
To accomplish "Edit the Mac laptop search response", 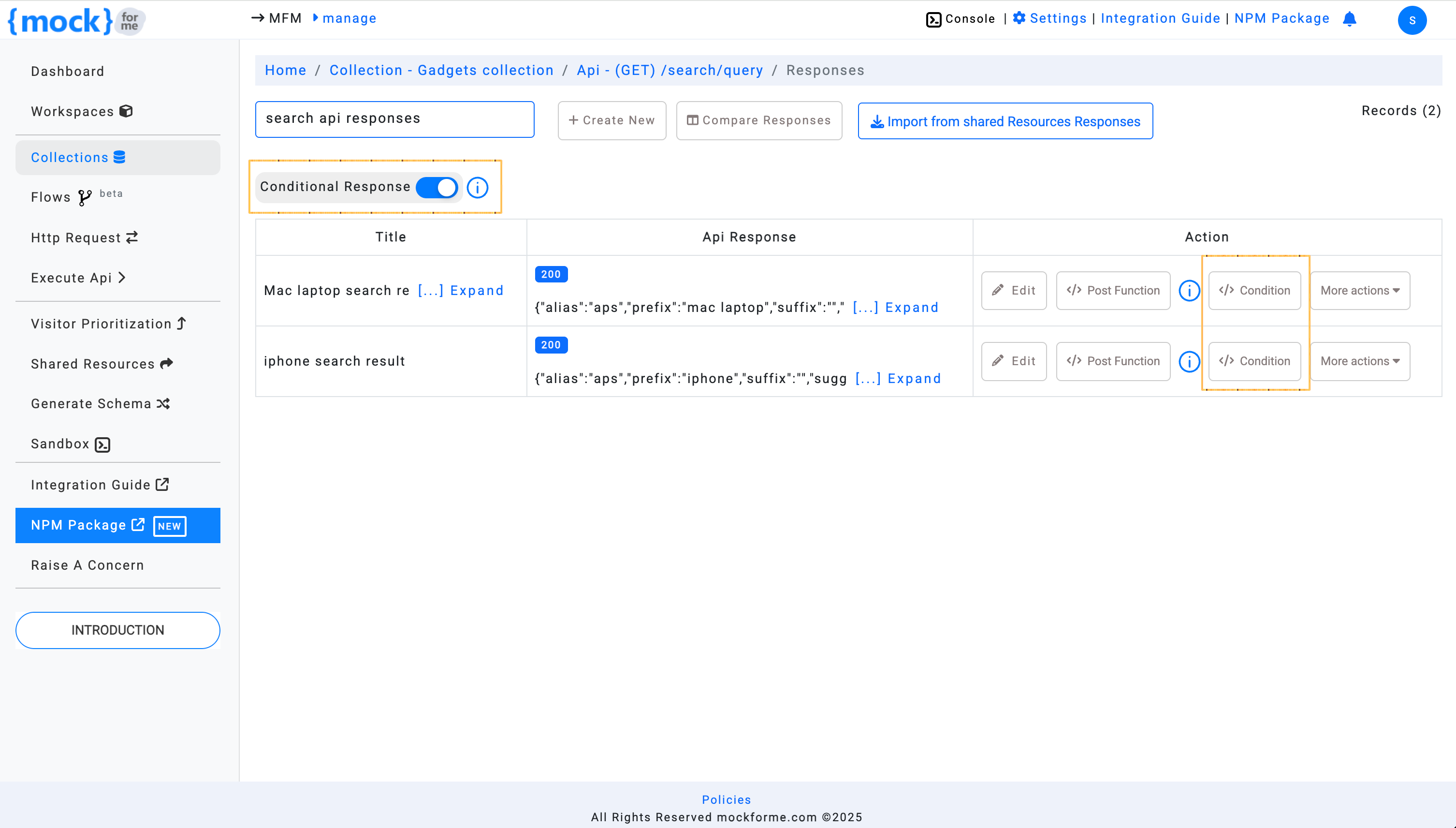I will pyautogui.click(x=1013, y=291).
